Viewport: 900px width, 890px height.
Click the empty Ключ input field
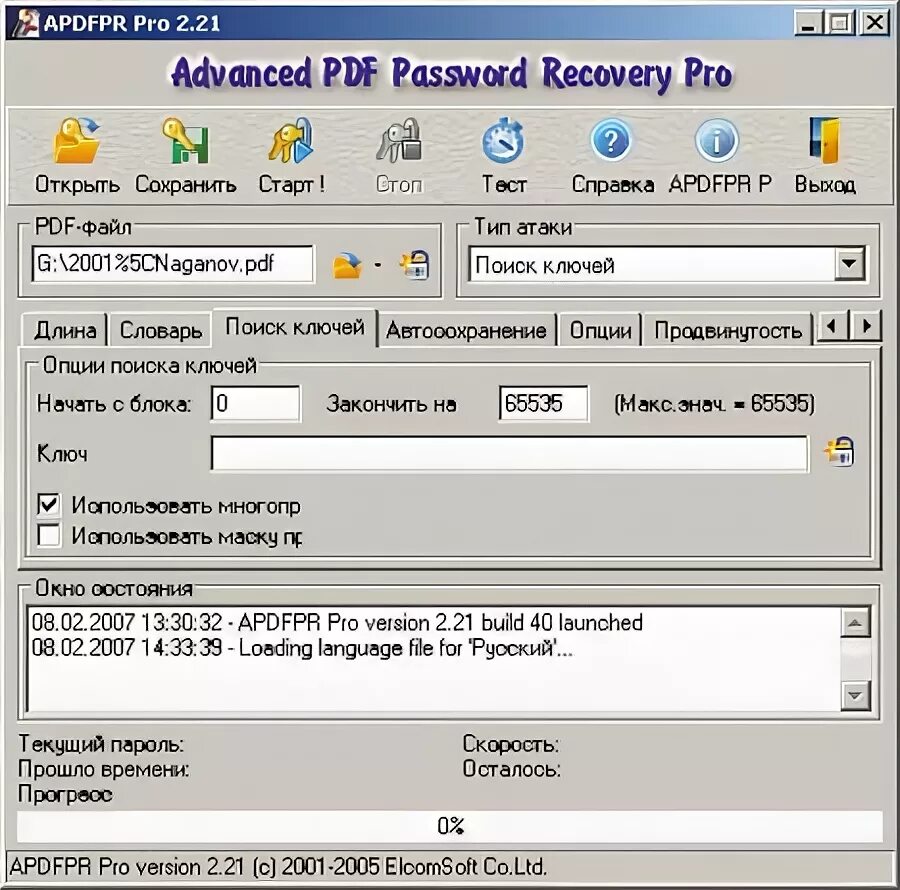(510, 453)
